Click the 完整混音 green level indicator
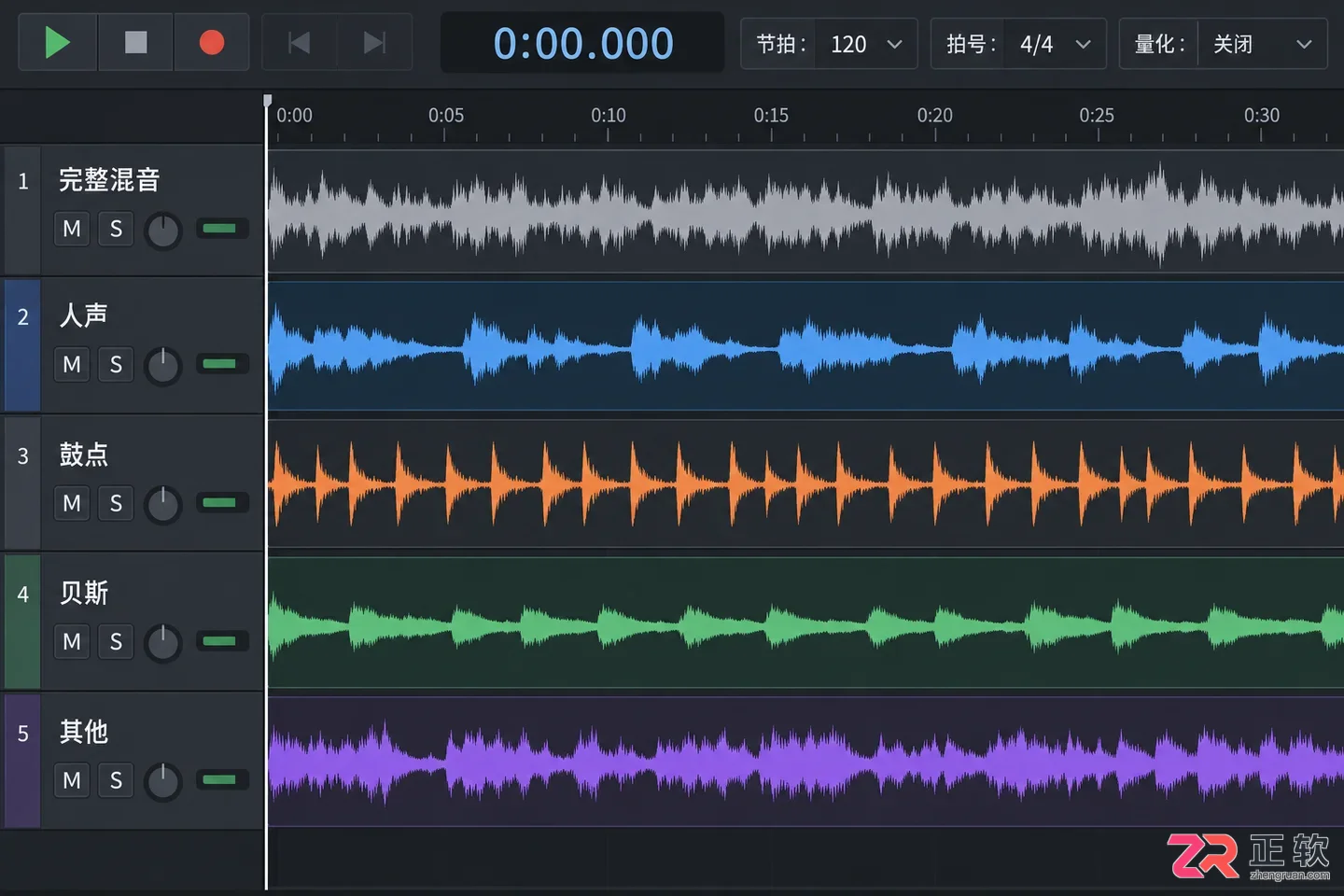 [222, 229]
